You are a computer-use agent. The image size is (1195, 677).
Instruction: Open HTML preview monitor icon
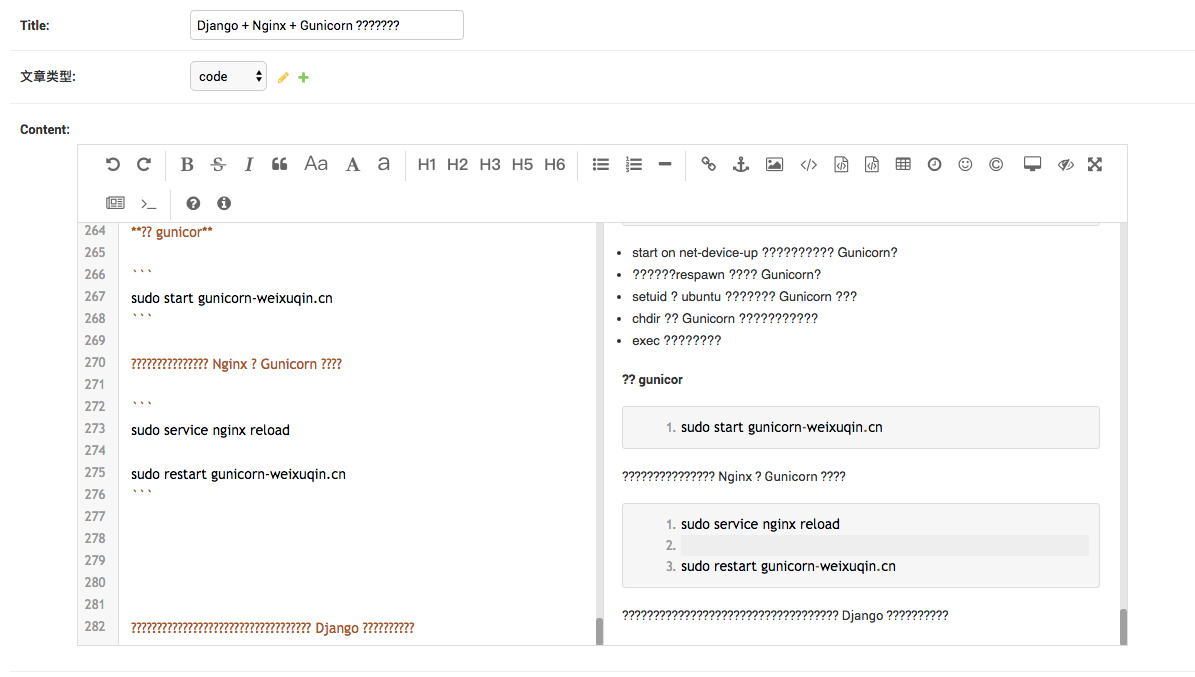[1033, 165]
